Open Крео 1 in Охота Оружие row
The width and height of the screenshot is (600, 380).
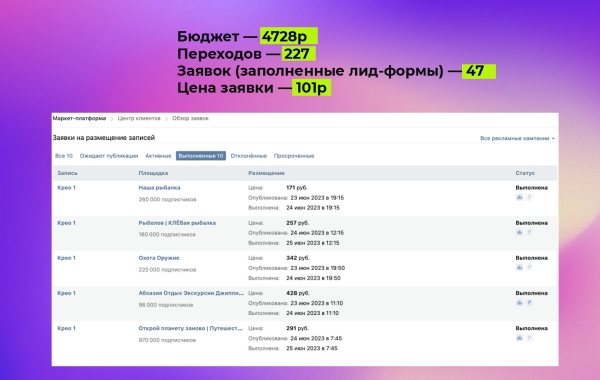[67, 258]
